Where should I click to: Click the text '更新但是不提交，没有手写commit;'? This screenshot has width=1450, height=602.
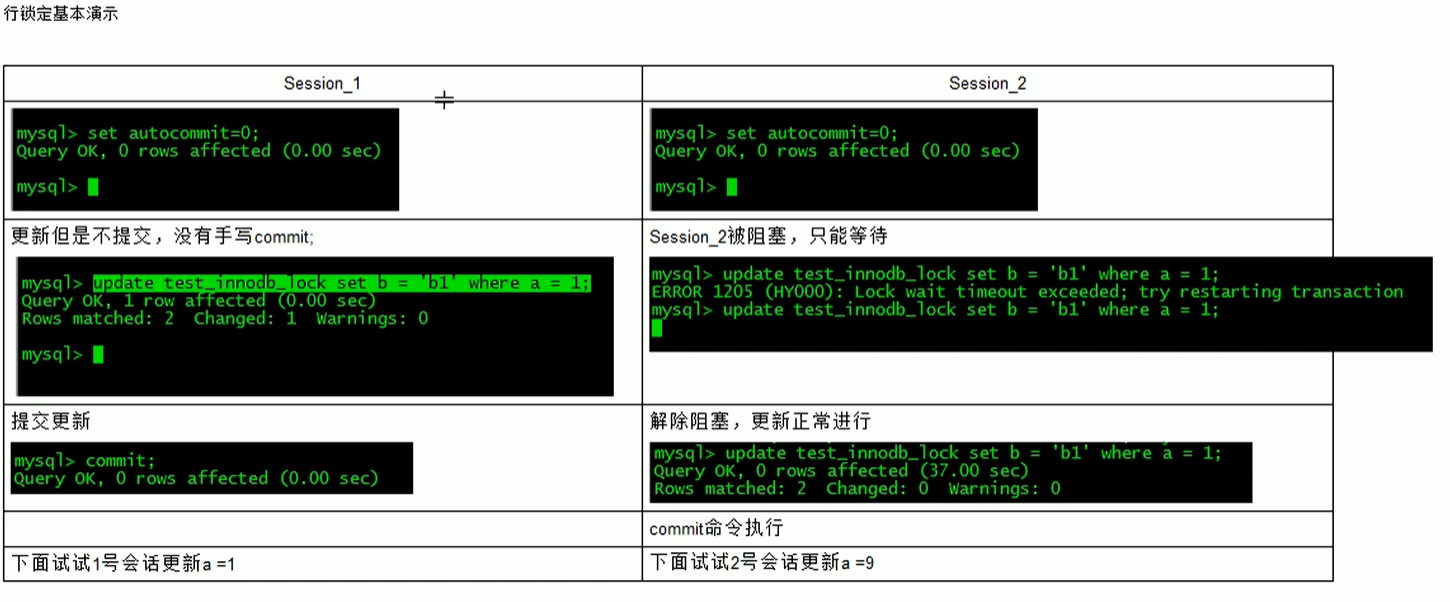tap(162, 237)
